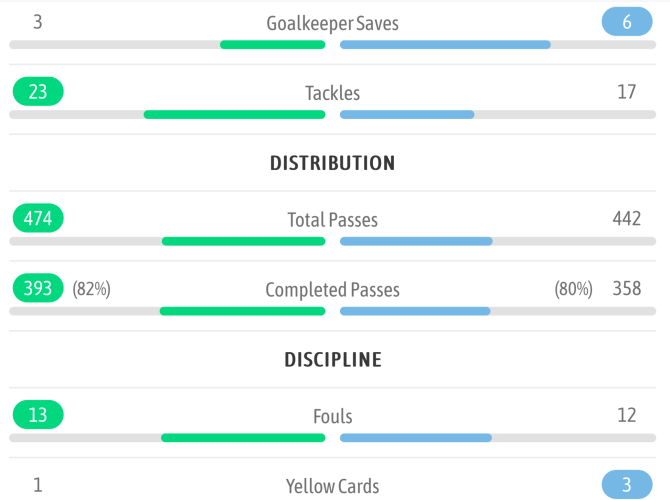Click the Tackles stat label
Screen dimensions: 670x500
point(332,93)
